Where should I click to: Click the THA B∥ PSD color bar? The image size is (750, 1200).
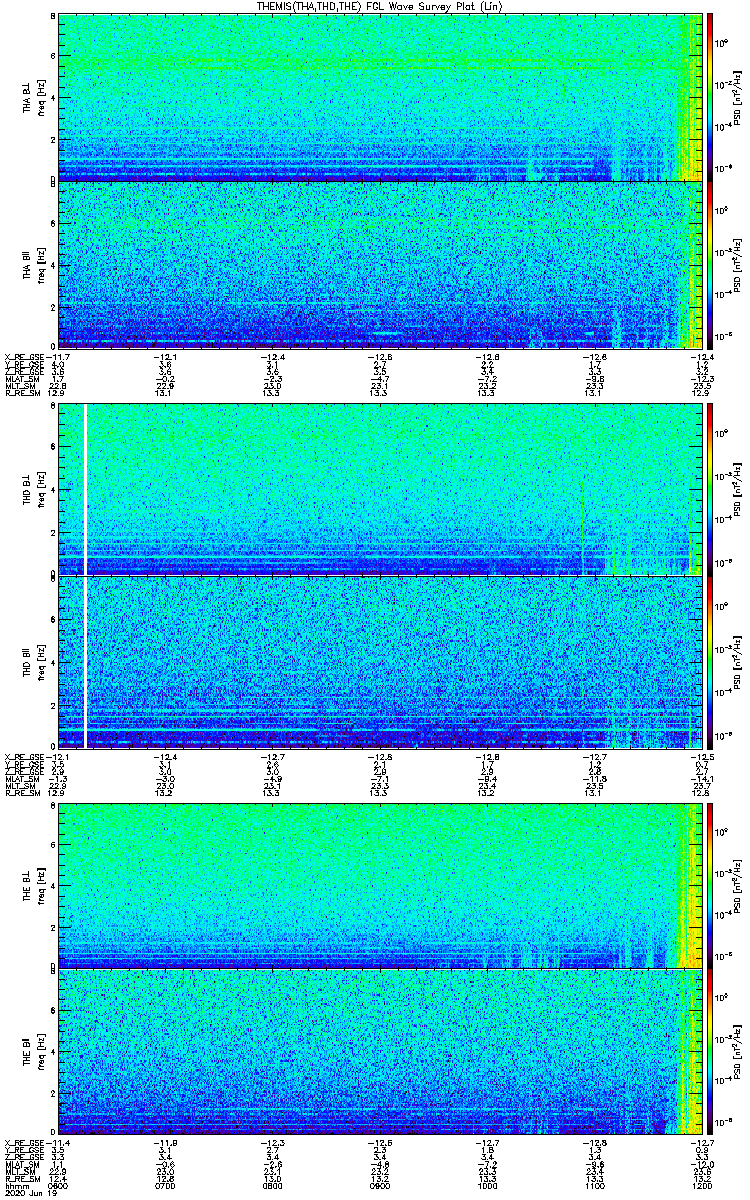(x=710, y=264)
